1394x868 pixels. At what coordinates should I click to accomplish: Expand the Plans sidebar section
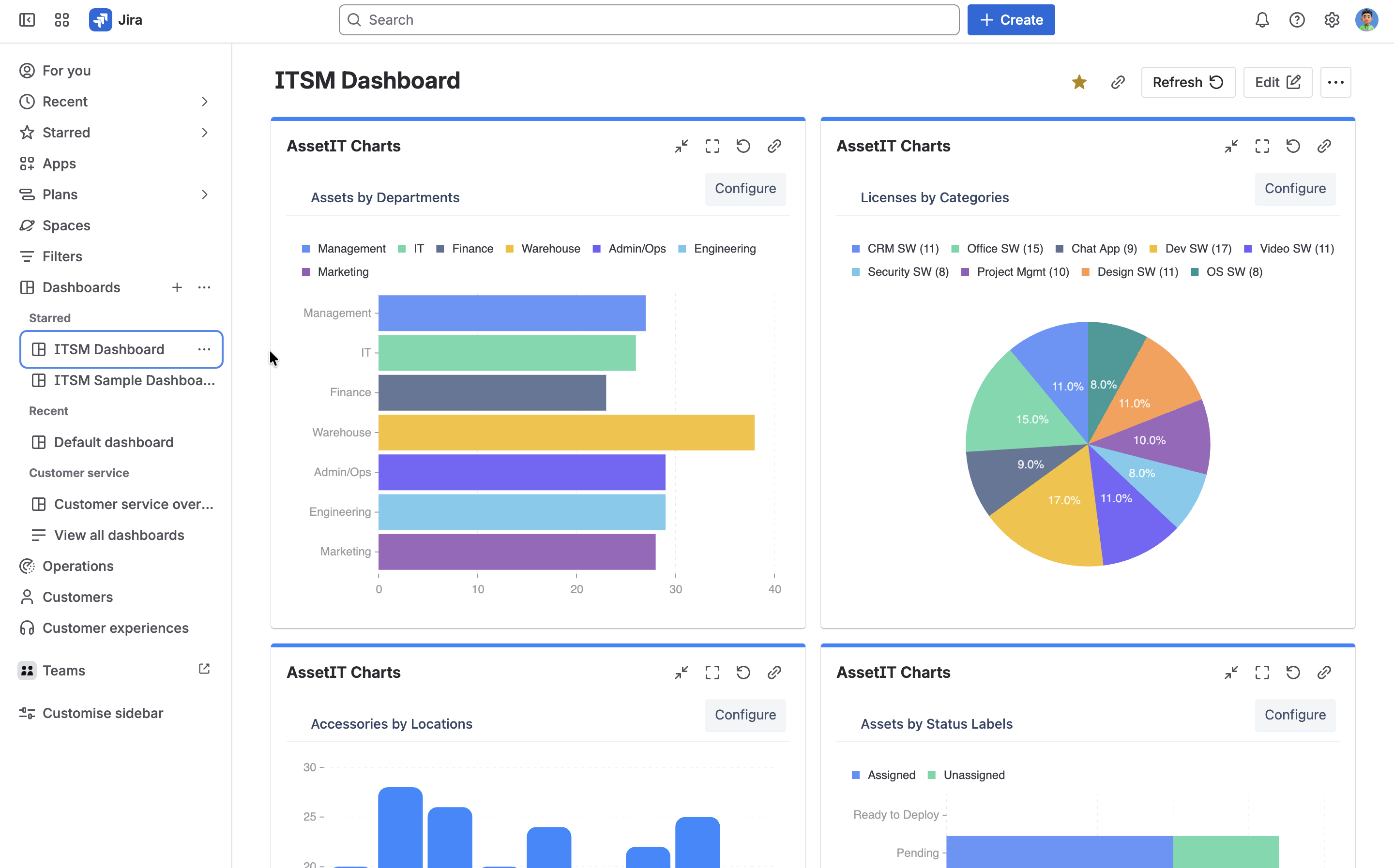point(204,195)
